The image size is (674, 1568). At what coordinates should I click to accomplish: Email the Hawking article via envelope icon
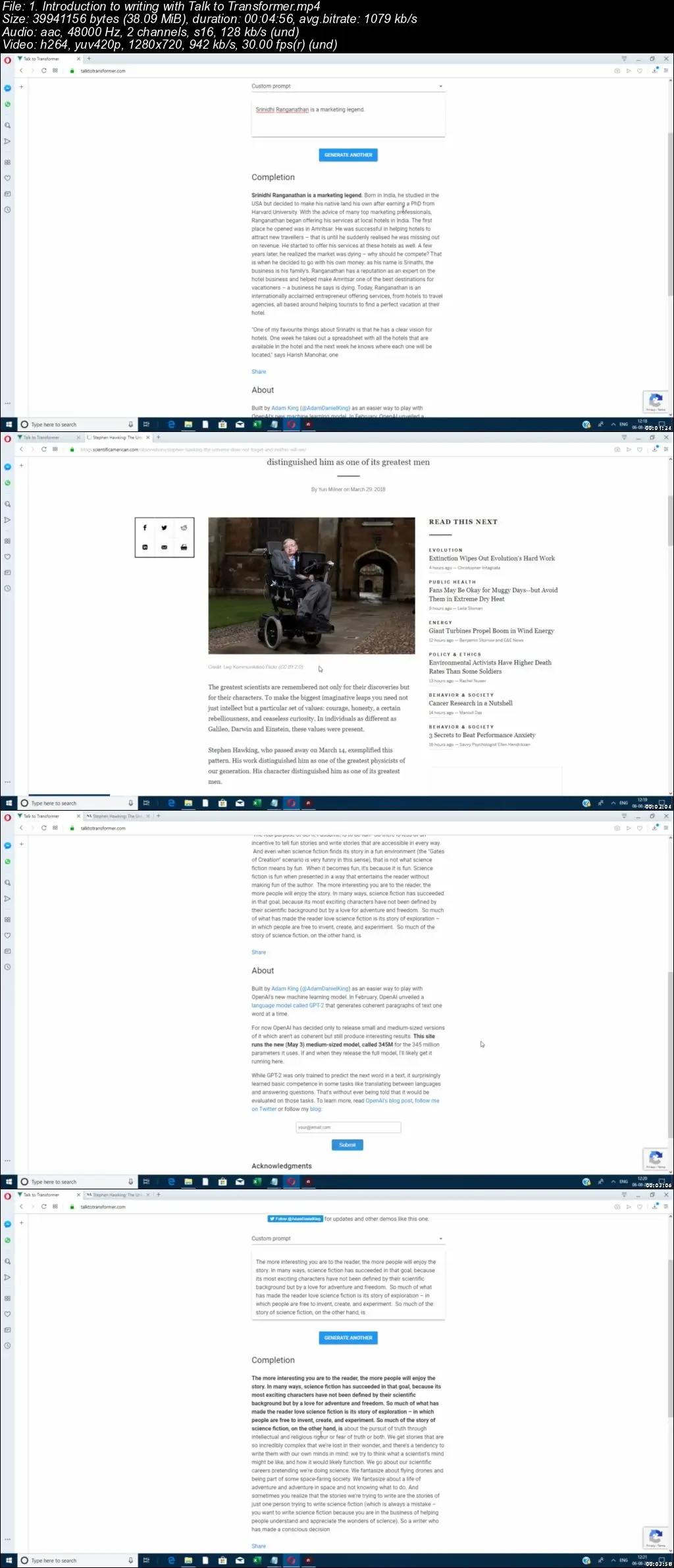click(164, 547)
